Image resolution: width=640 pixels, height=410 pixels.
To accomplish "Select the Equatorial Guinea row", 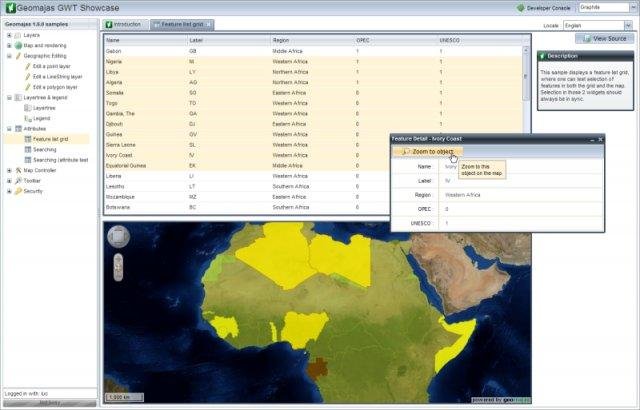I will 247,166.
